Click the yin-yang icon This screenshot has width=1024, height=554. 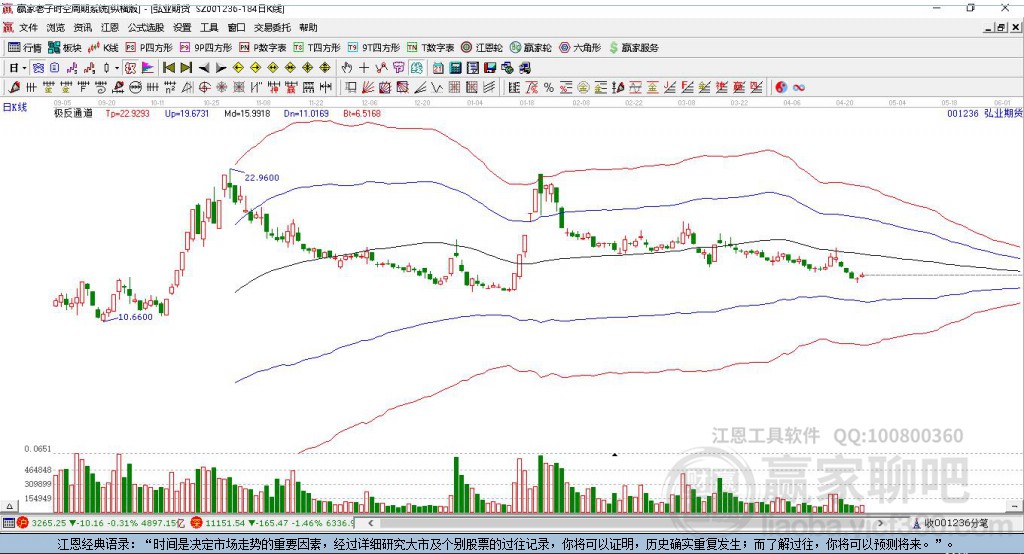pyautogui.click(x=781, y=88)
